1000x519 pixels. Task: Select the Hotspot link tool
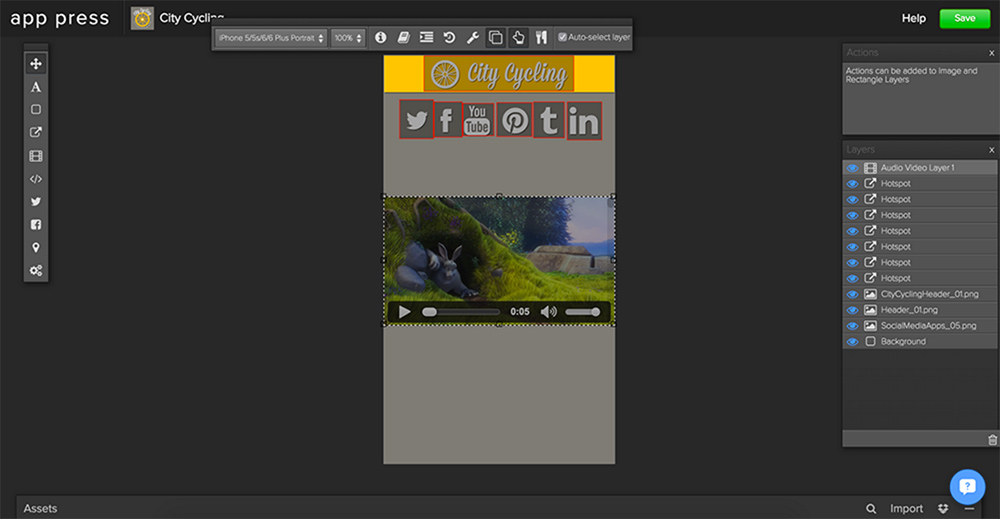coord(36,133)
